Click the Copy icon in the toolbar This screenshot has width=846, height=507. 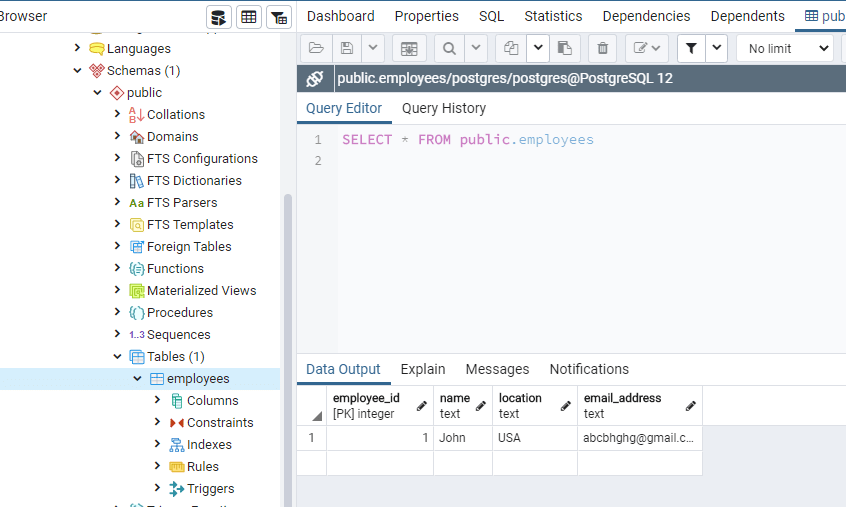click(x=511, y=49)
